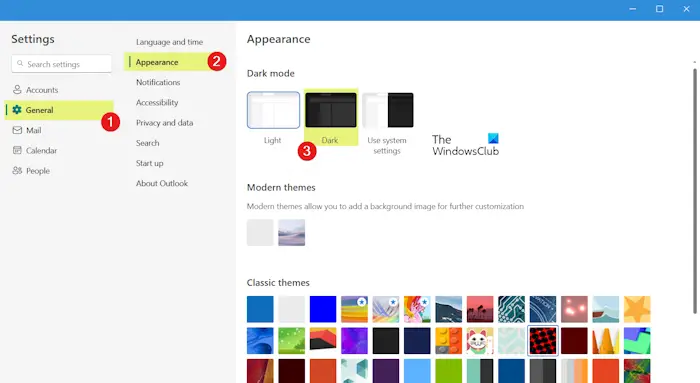Pick the orange star classic theme
700x383 pixels.
[637, 309]
